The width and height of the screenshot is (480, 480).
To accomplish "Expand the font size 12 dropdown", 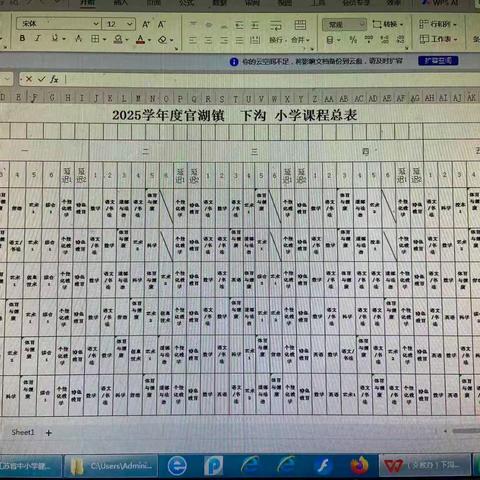I will pos(130,24).
